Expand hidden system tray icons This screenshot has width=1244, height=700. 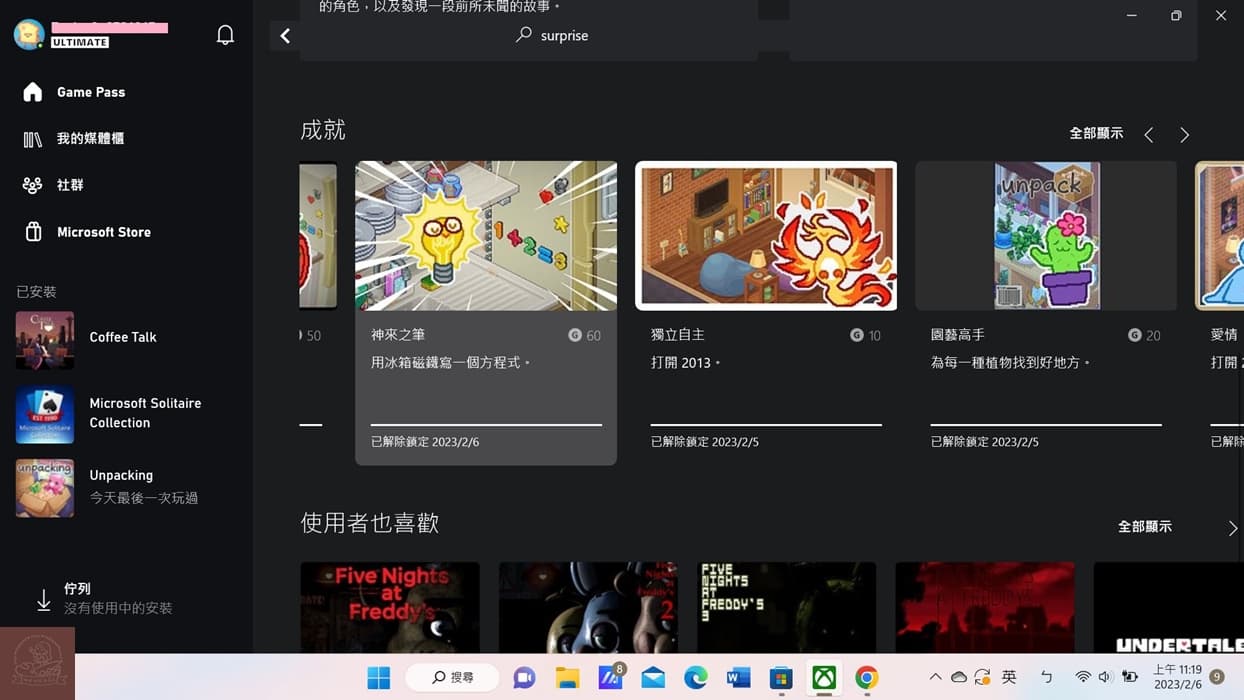point(935,677)
